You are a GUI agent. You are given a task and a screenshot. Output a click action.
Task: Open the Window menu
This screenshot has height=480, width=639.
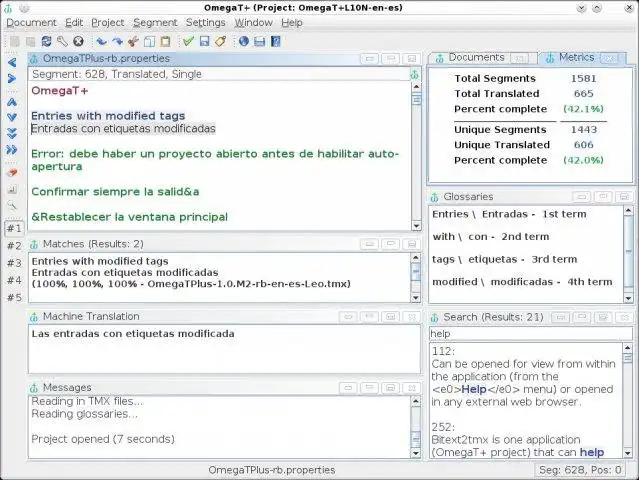click(x=253, y=23)
